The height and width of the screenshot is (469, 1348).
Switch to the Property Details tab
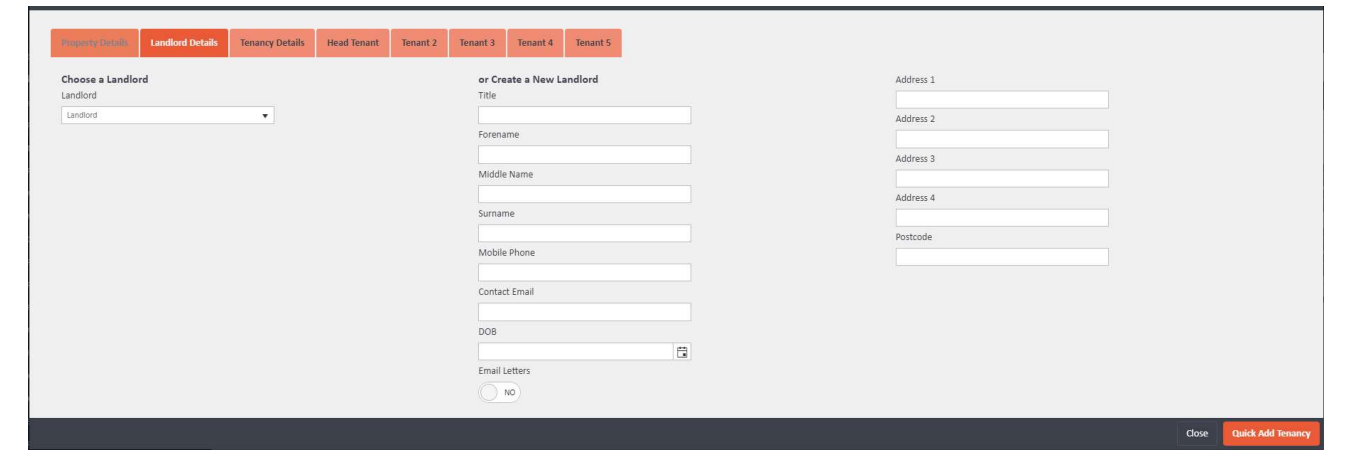(95, 43)
